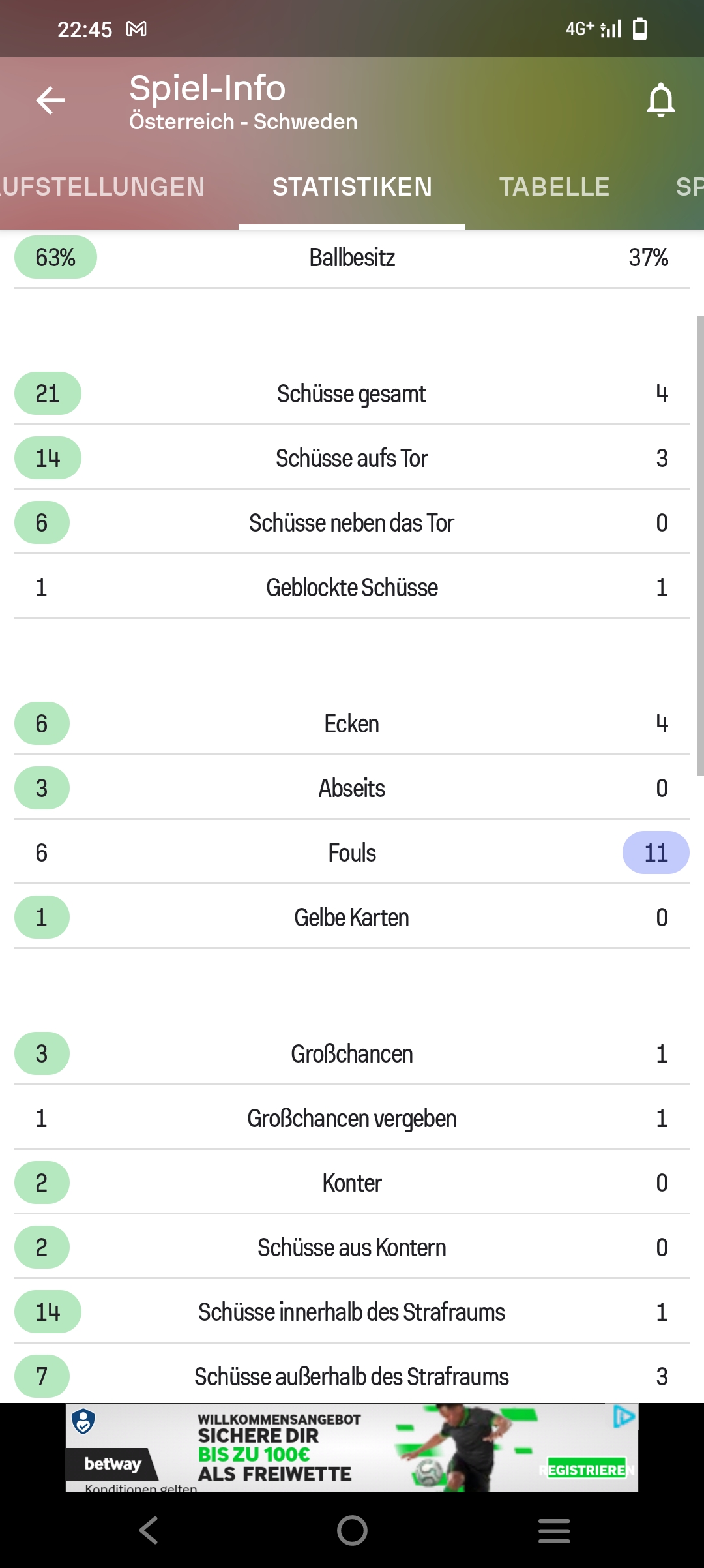Click the AdChoices icon on the banner
The height and width of the screenshot is (1568, 704).
(624, 1416)
